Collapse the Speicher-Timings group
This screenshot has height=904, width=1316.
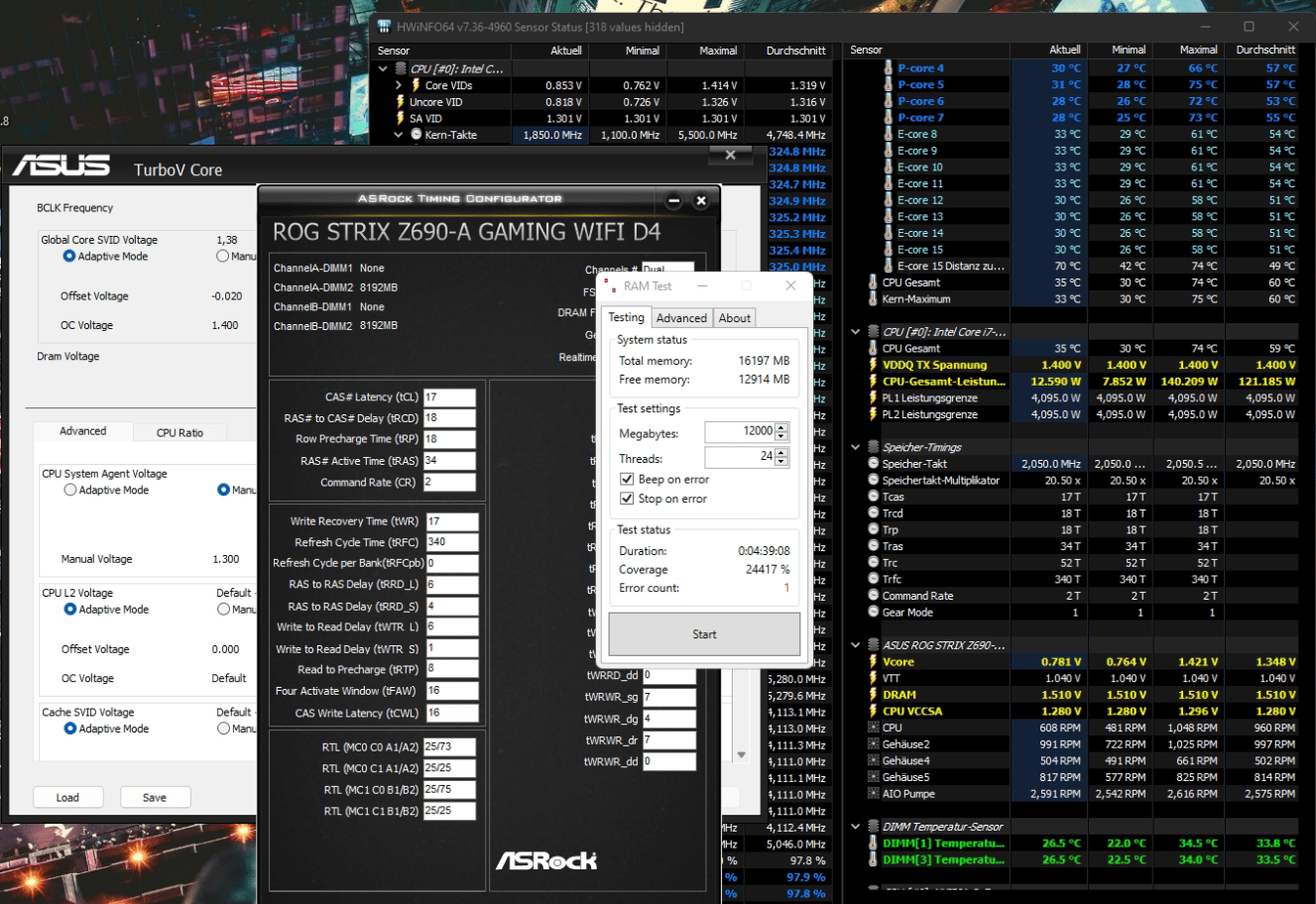point(856,447)
